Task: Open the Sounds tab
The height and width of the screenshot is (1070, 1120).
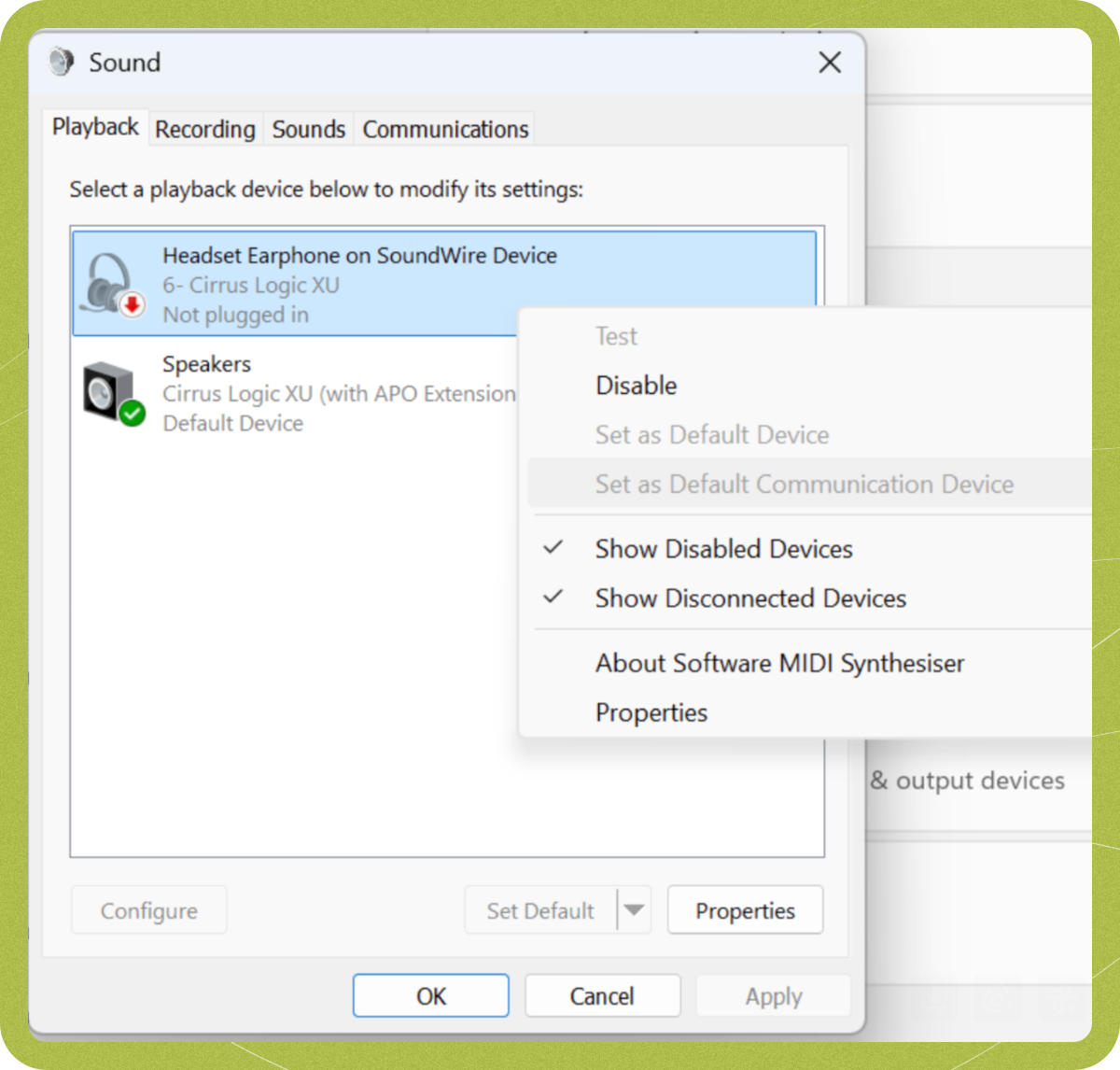Action: (x=309, y=129)
